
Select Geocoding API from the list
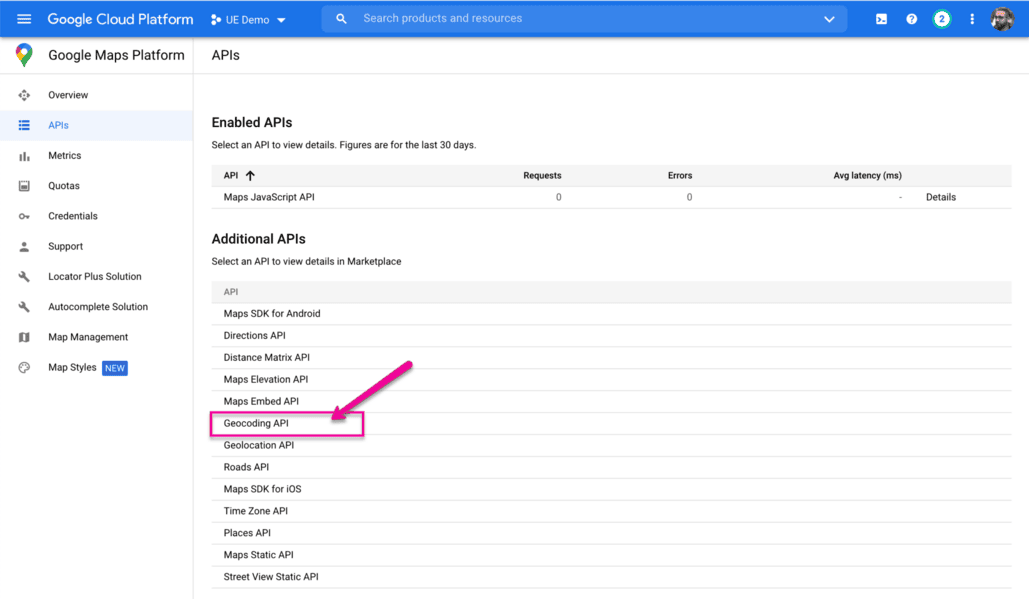pos(256,424)
